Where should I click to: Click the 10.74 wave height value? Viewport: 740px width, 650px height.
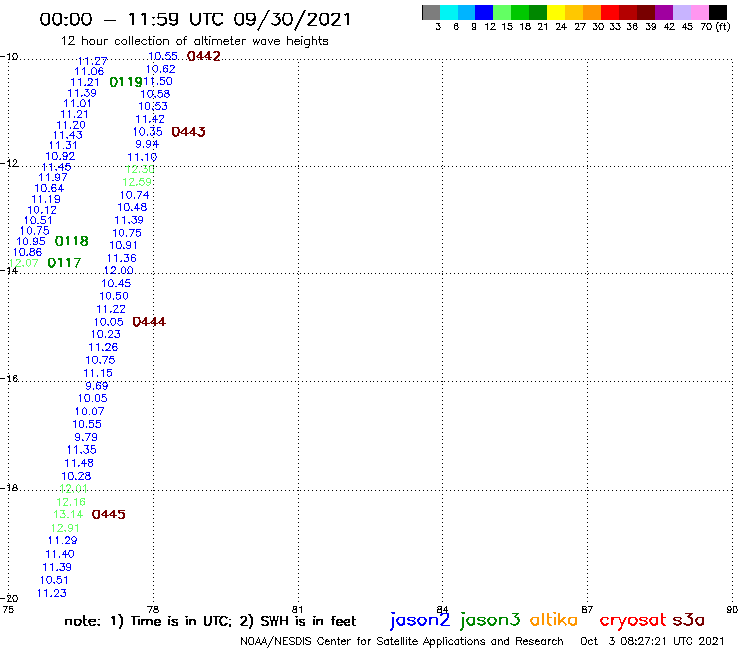tap(135, 195)
